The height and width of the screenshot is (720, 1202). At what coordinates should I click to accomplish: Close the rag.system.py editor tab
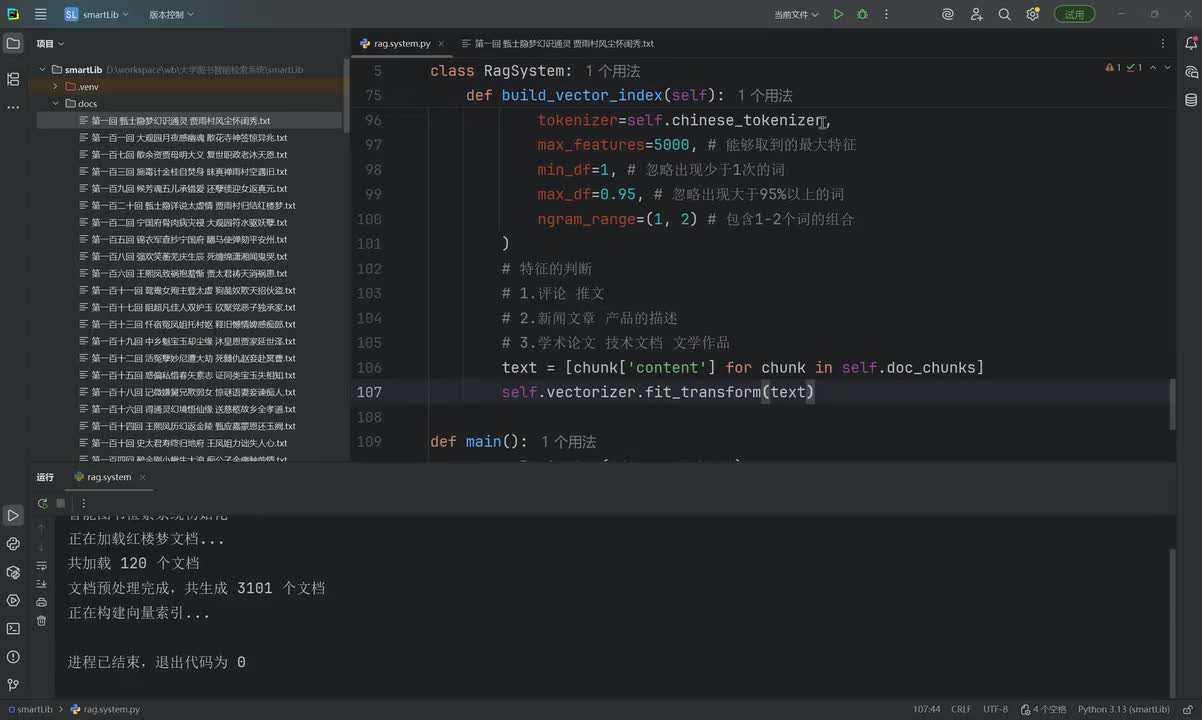coord(441,44)
